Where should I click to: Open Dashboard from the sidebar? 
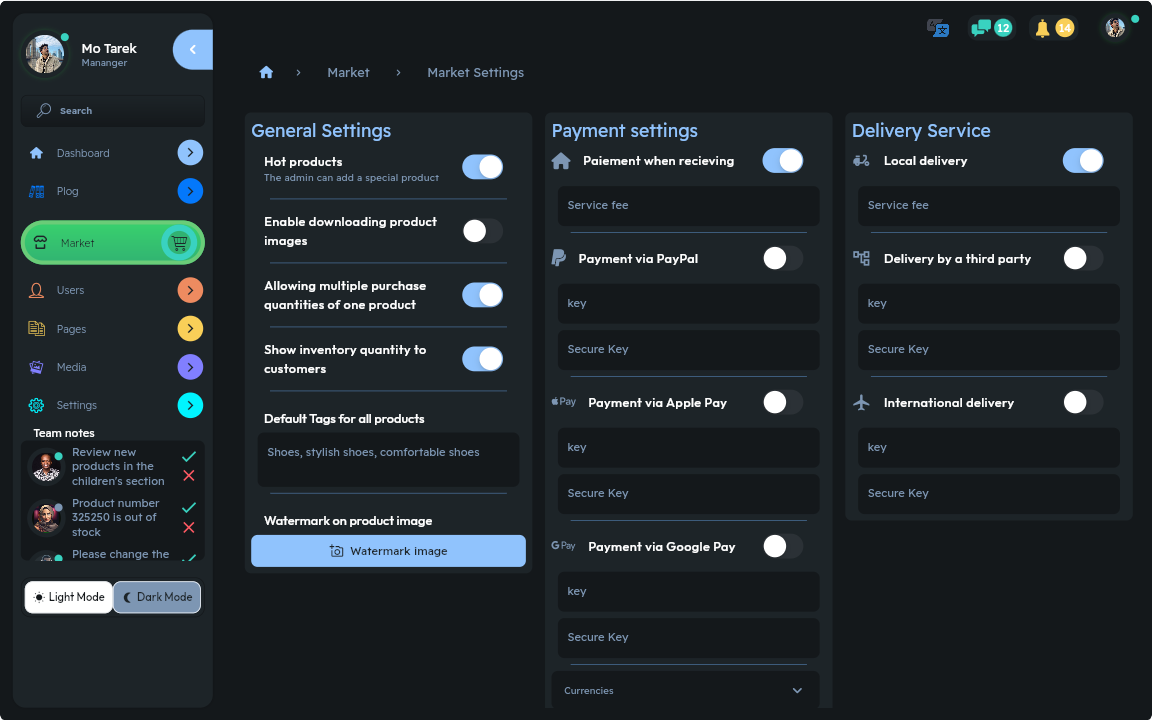click(81, 153)
